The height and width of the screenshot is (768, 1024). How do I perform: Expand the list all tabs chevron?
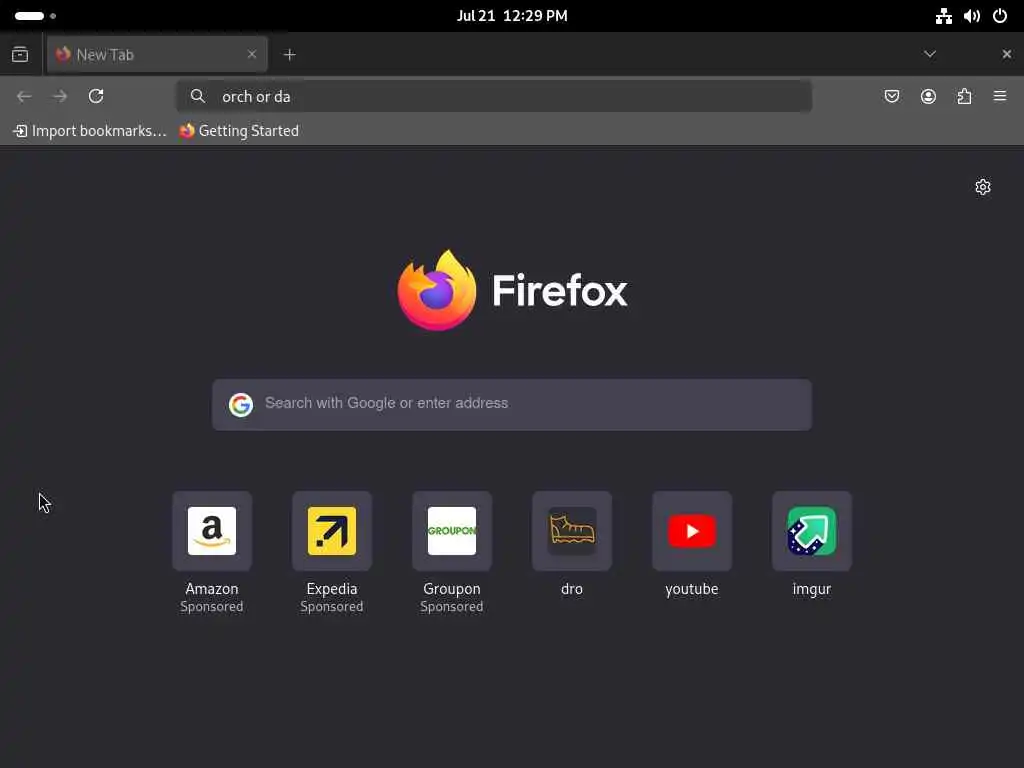click(930, 54)
